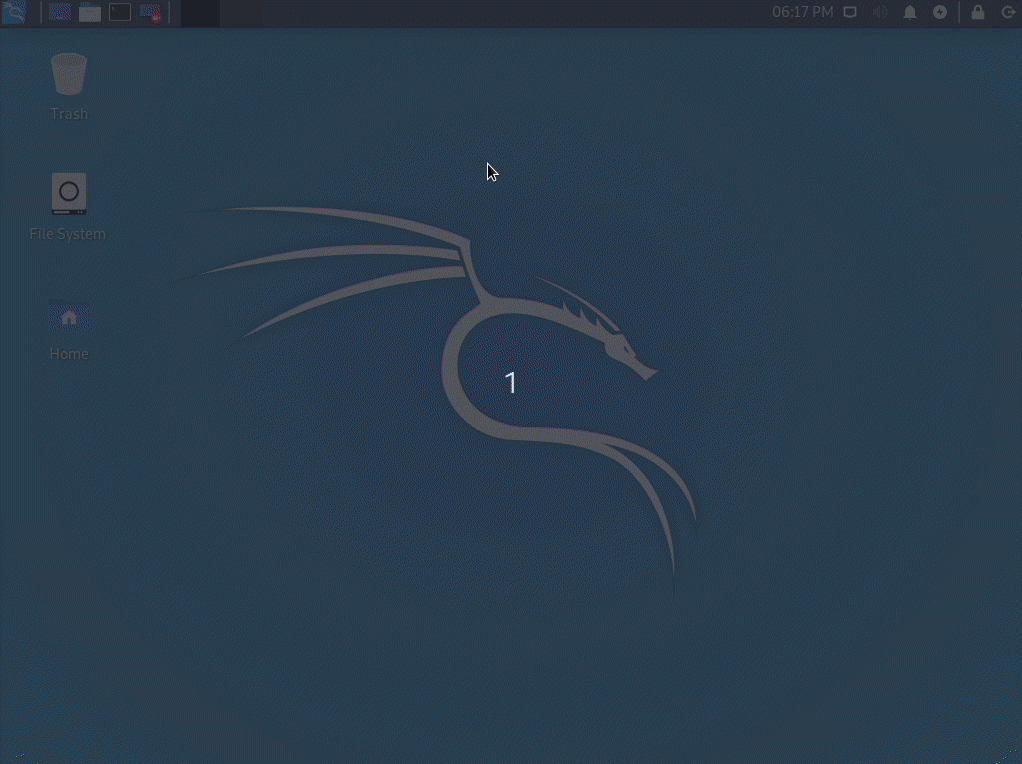The width and height of the screenshot is (1022, 764).
Task: Mute audio via the volume indicator
Action: 878,12
